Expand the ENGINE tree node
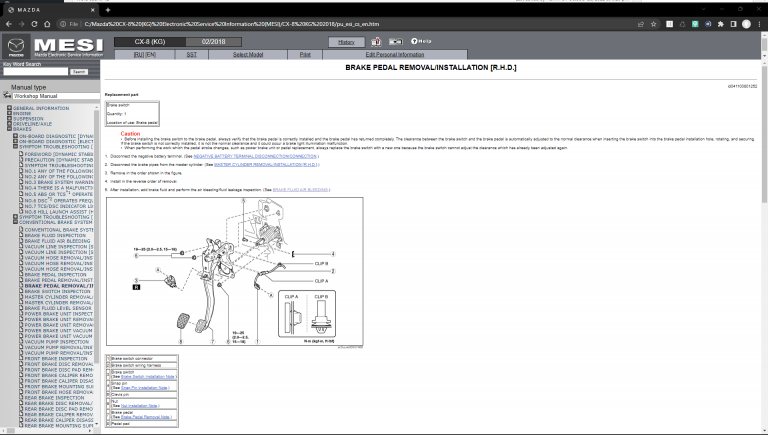The height and width of the screenshot is (435, 768). tap(9, 113)
